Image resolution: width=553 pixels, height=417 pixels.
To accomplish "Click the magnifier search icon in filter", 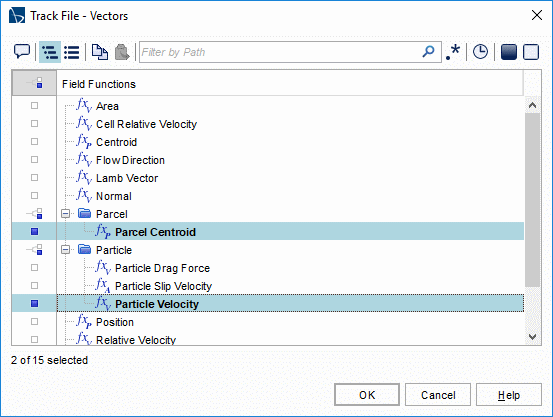I will [x=428, y=52].
